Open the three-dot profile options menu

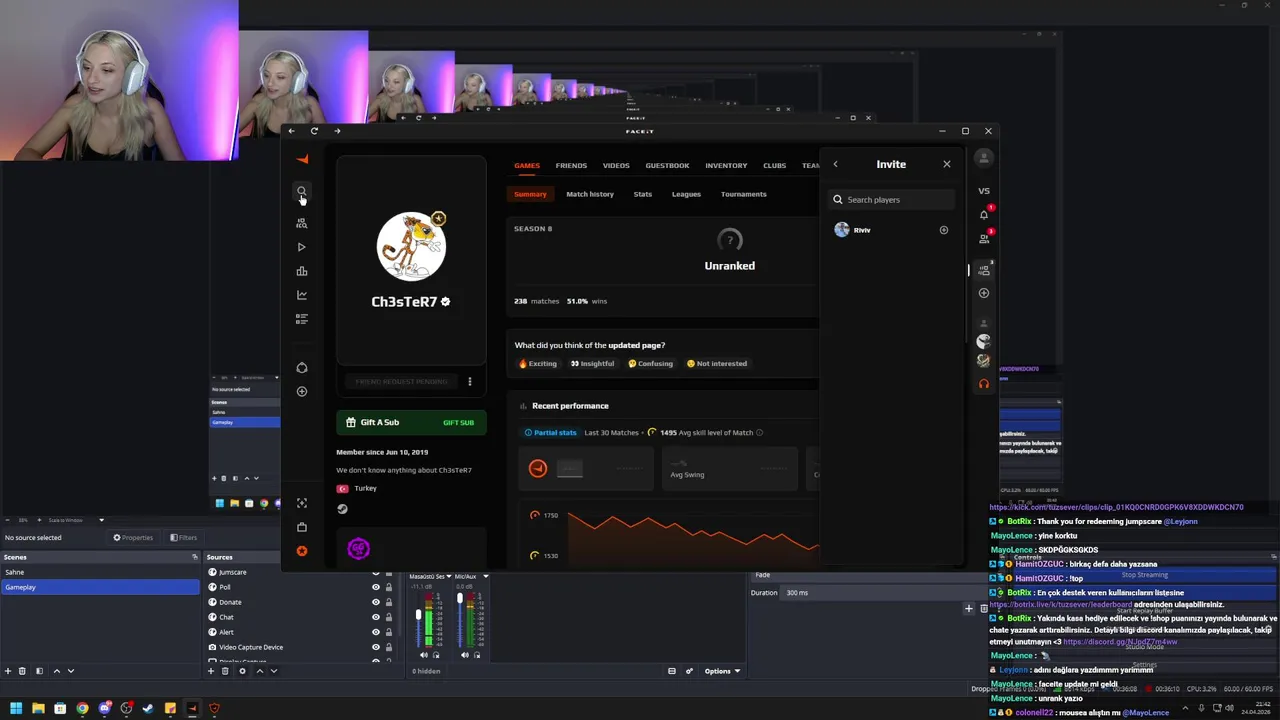click(x=469, y=381)
